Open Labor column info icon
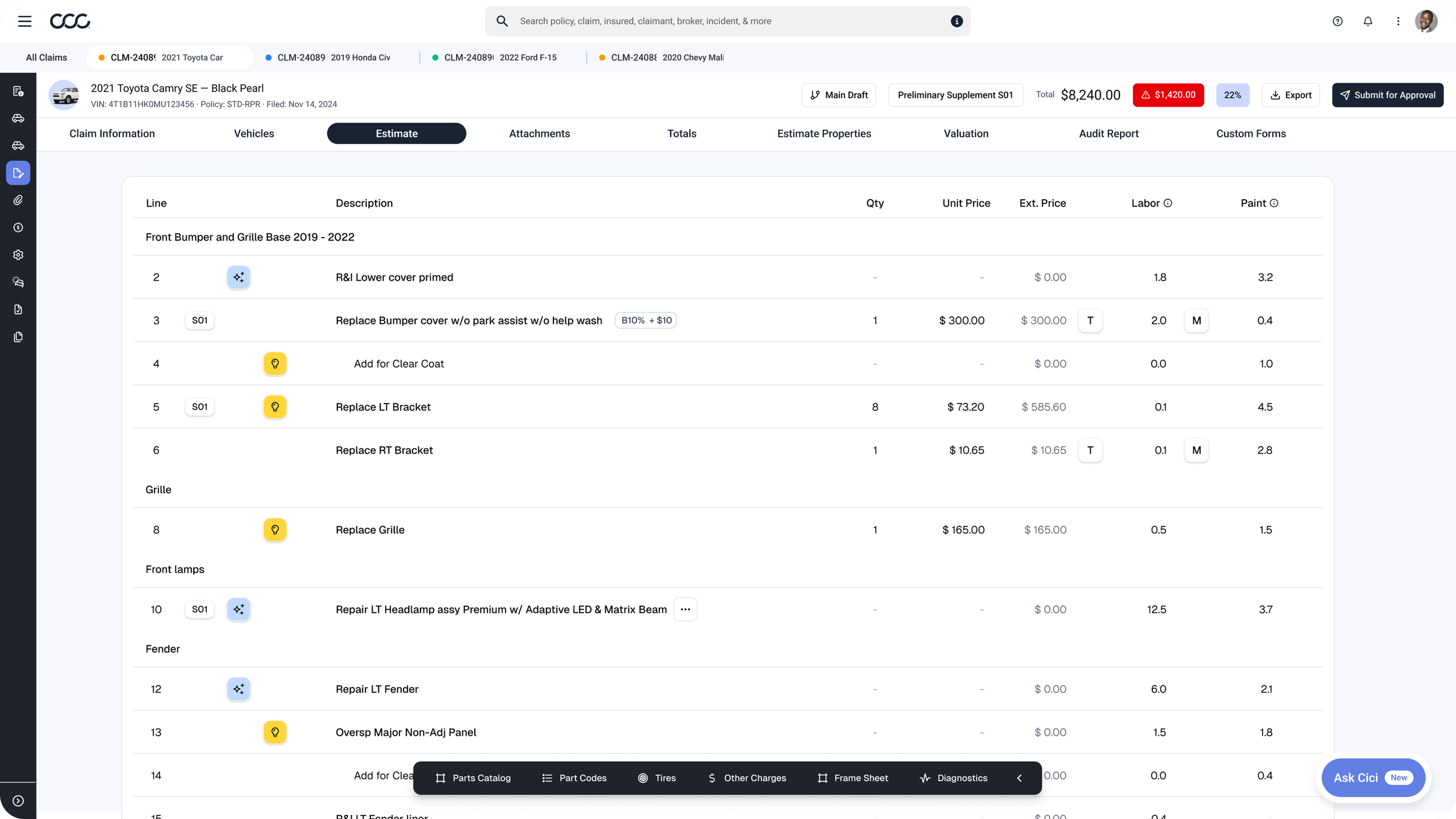 tap(1168, 203)
